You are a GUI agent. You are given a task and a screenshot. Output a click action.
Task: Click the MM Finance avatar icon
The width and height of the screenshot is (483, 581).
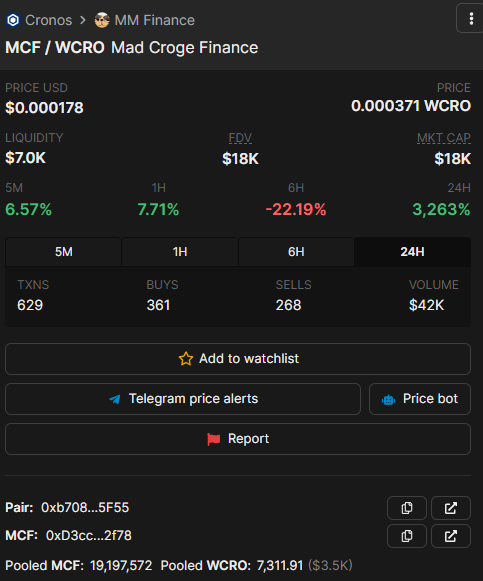pos(102,20)
